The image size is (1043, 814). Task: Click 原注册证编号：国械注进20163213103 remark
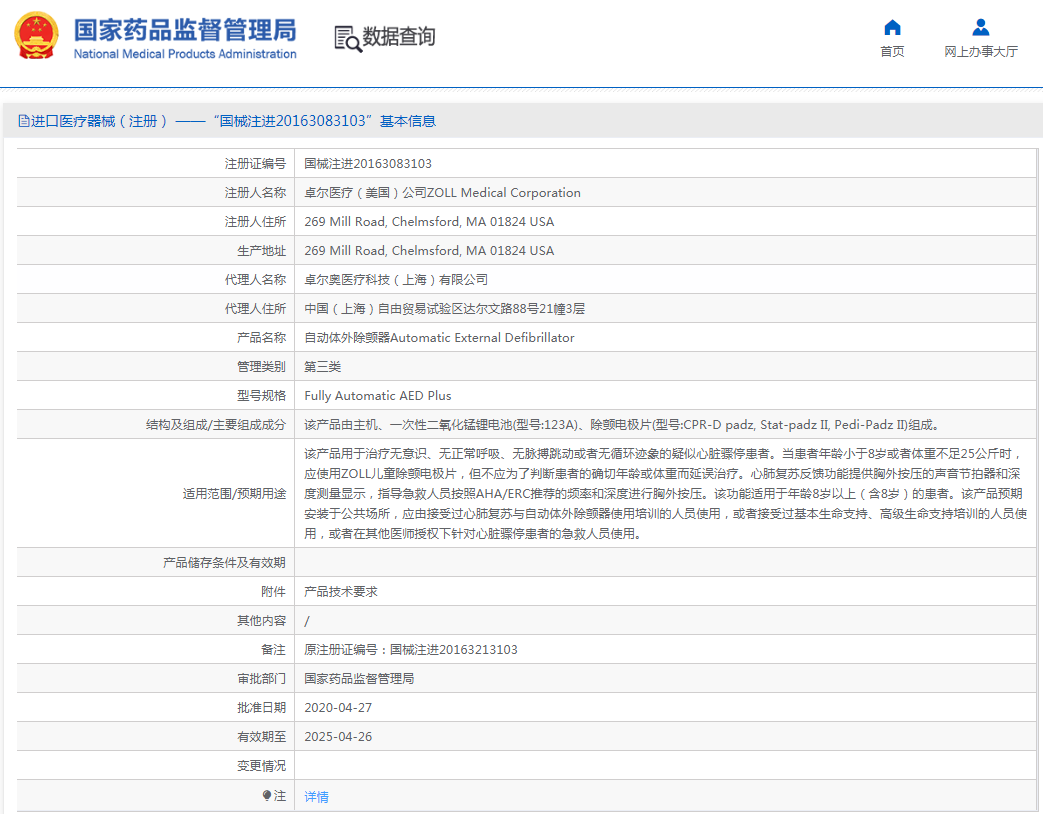[410, 650]
